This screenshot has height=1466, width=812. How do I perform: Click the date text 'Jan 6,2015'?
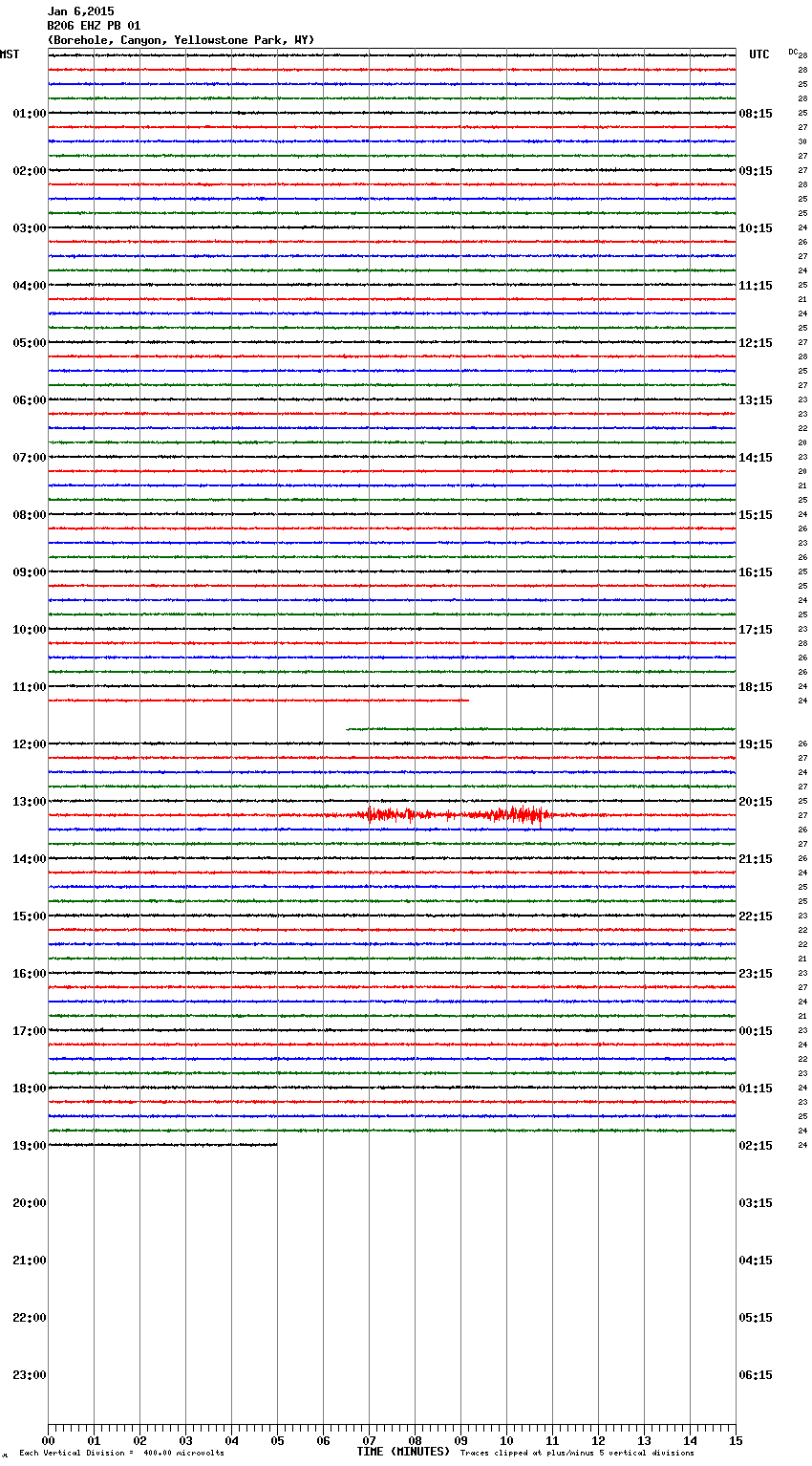pyautogui.click(x=80, y=11)
